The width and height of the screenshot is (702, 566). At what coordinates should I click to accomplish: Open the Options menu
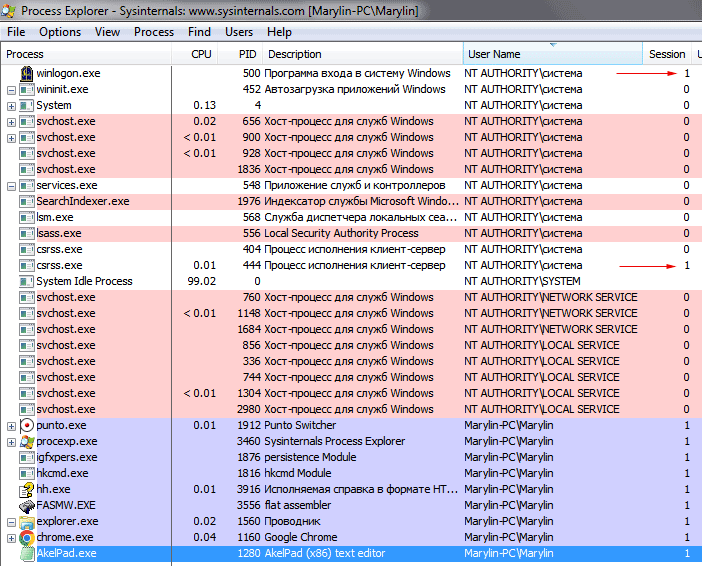coord(60,32)
